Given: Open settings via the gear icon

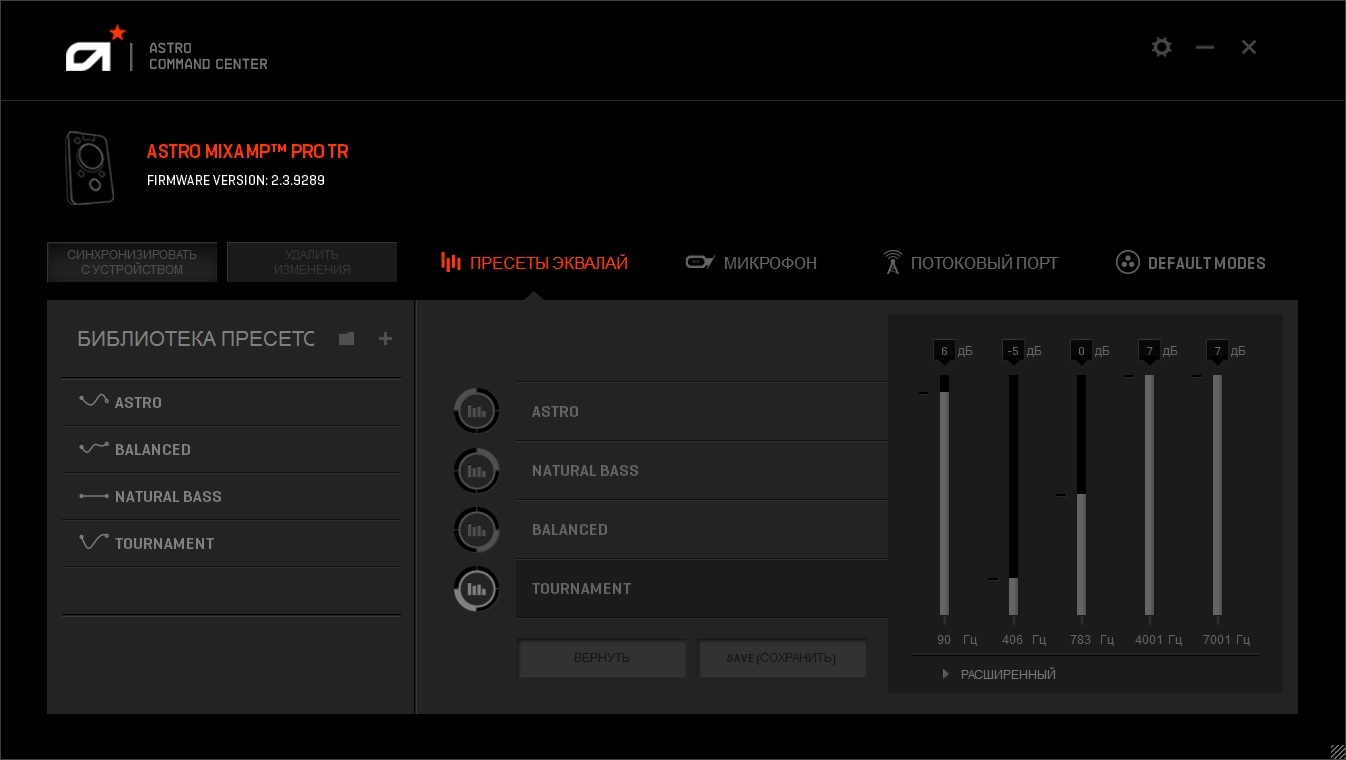Looking at the screenshot, I should pyautogui.click(x=1161, y=47).
